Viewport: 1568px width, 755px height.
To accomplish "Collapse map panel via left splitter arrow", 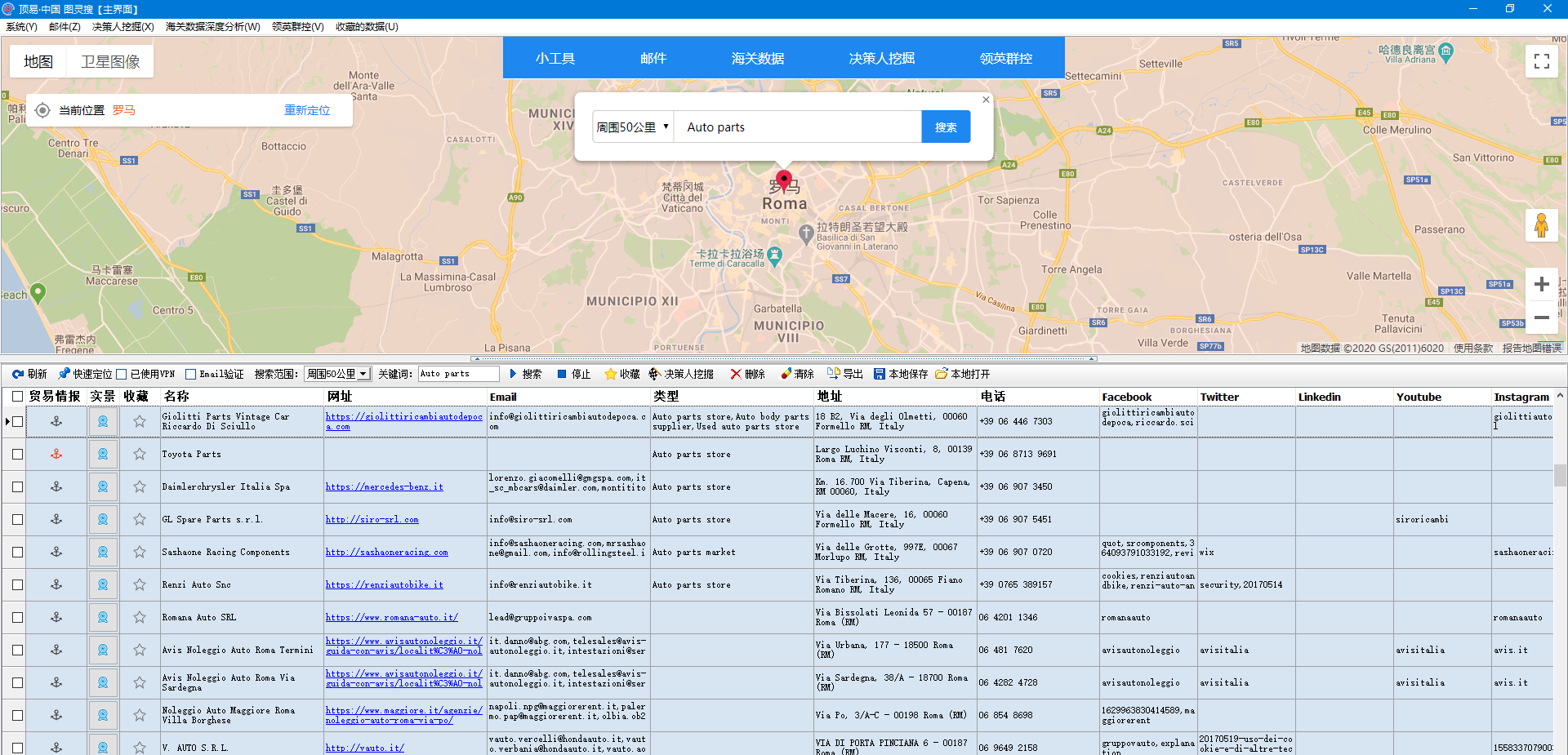I will point(475,358).
